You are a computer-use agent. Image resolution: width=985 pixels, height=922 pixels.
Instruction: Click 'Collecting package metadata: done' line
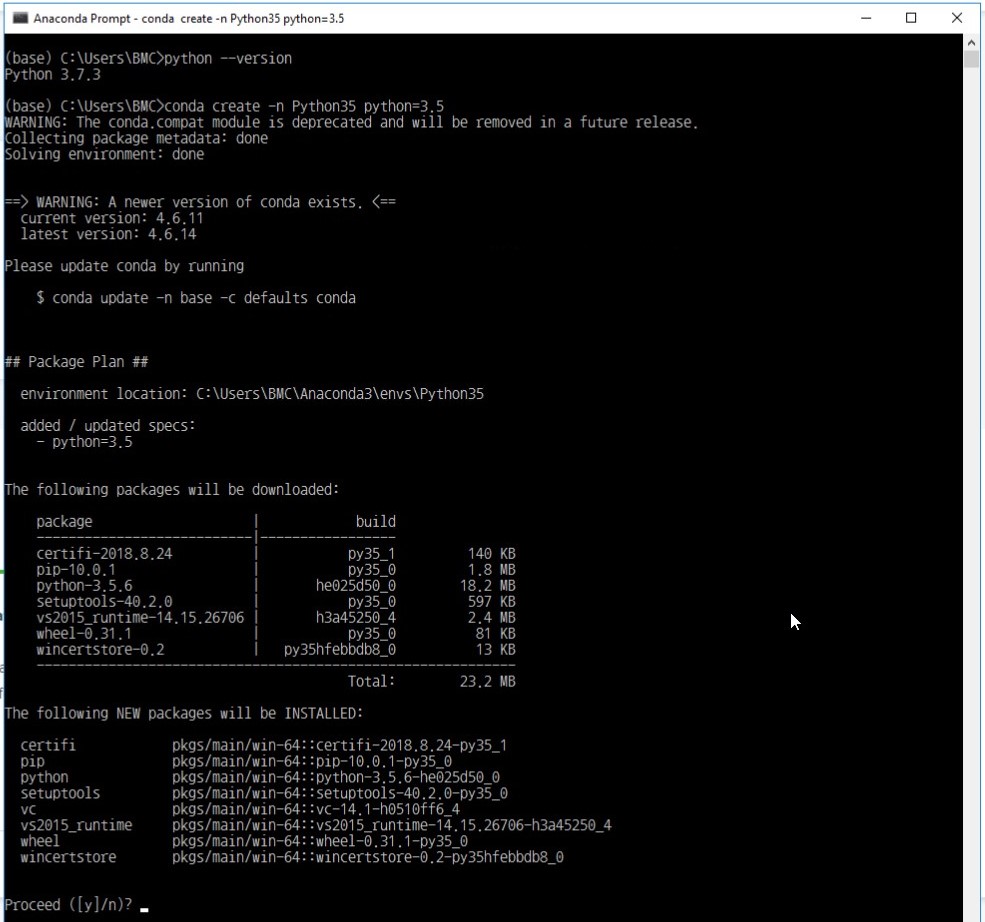136,138
